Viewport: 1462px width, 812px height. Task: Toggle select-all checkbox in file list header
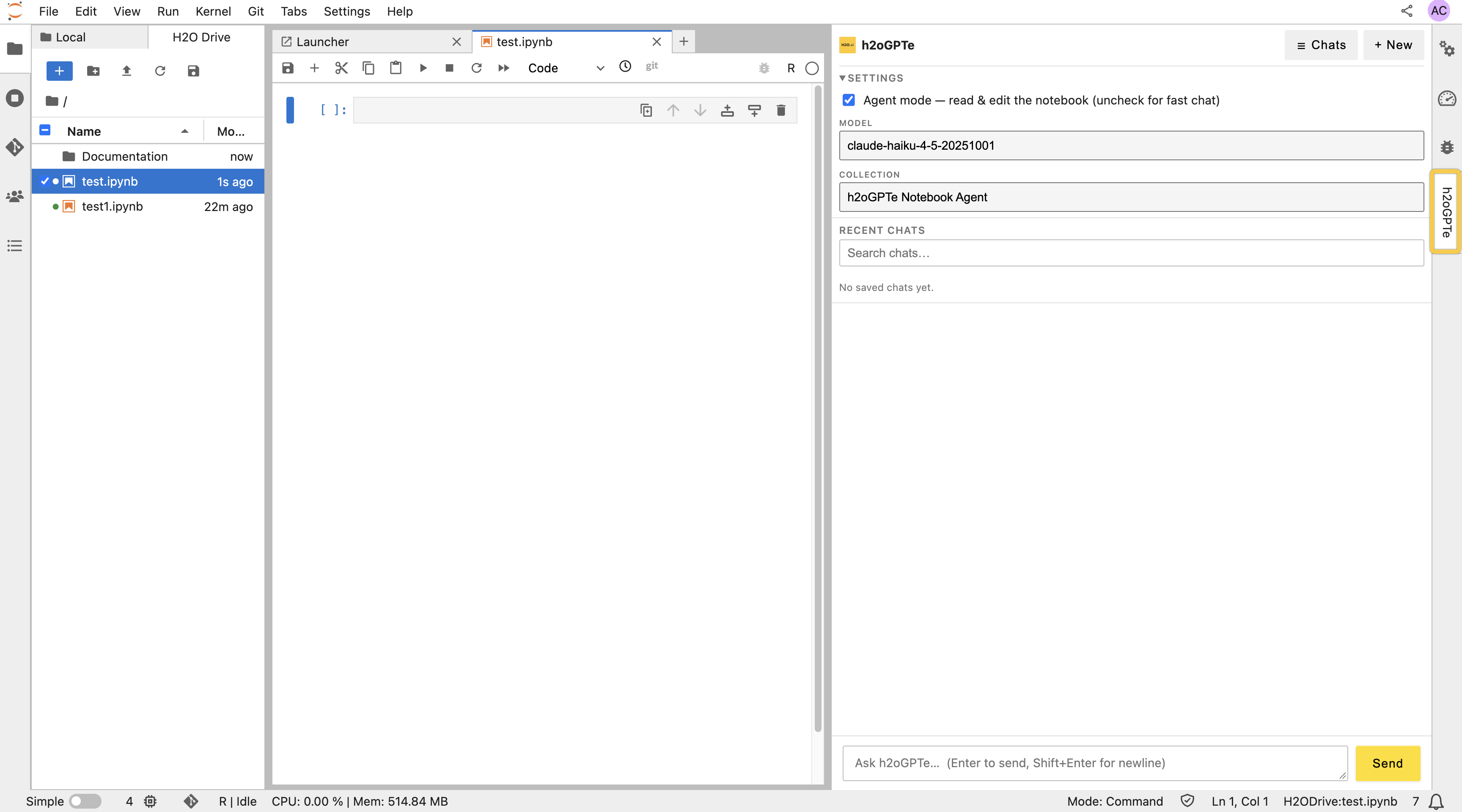click(x=45, y=131)
